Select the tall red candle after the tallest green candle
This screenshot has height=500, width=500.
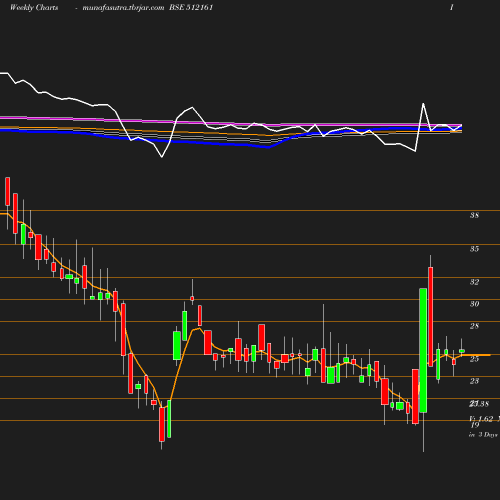tap(431, 317)
